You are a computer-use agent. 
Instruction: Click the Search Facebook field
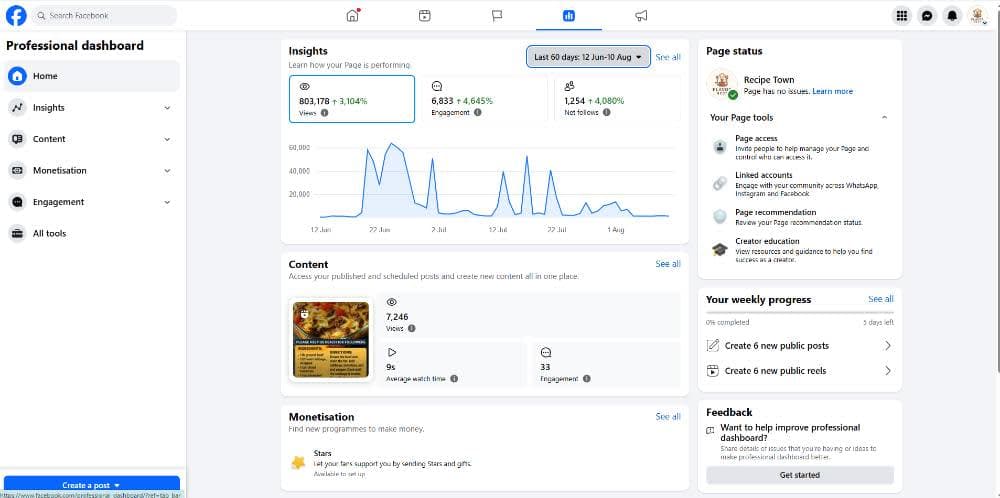click(x=104, y=15)
